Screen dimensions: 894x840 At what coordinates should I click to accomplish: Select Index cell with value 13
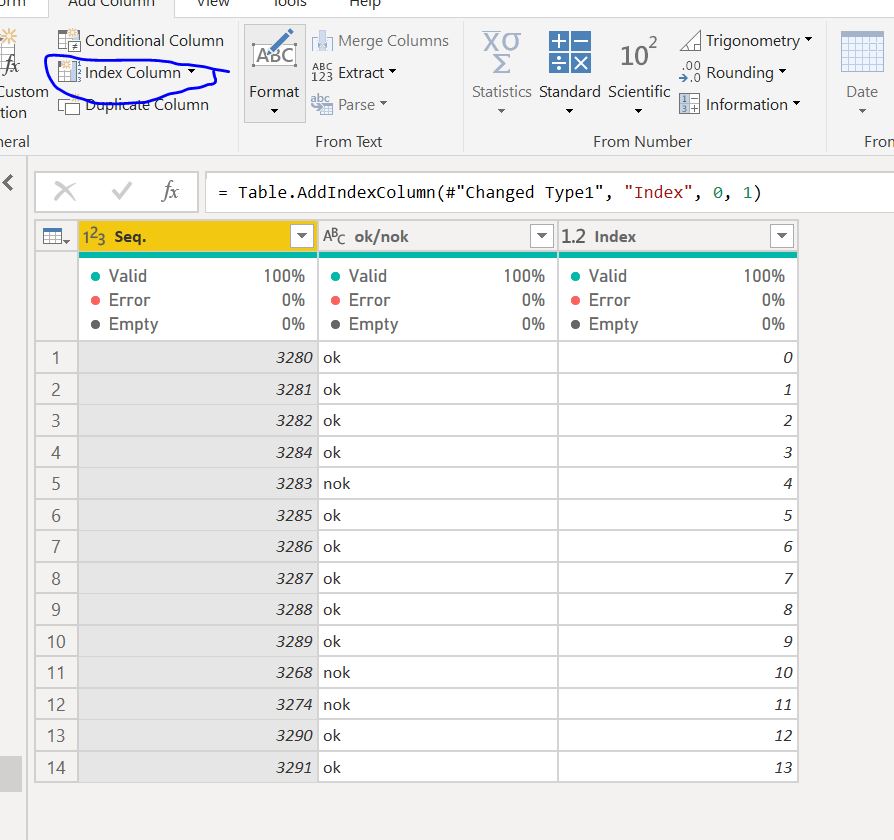click(677, 768)
